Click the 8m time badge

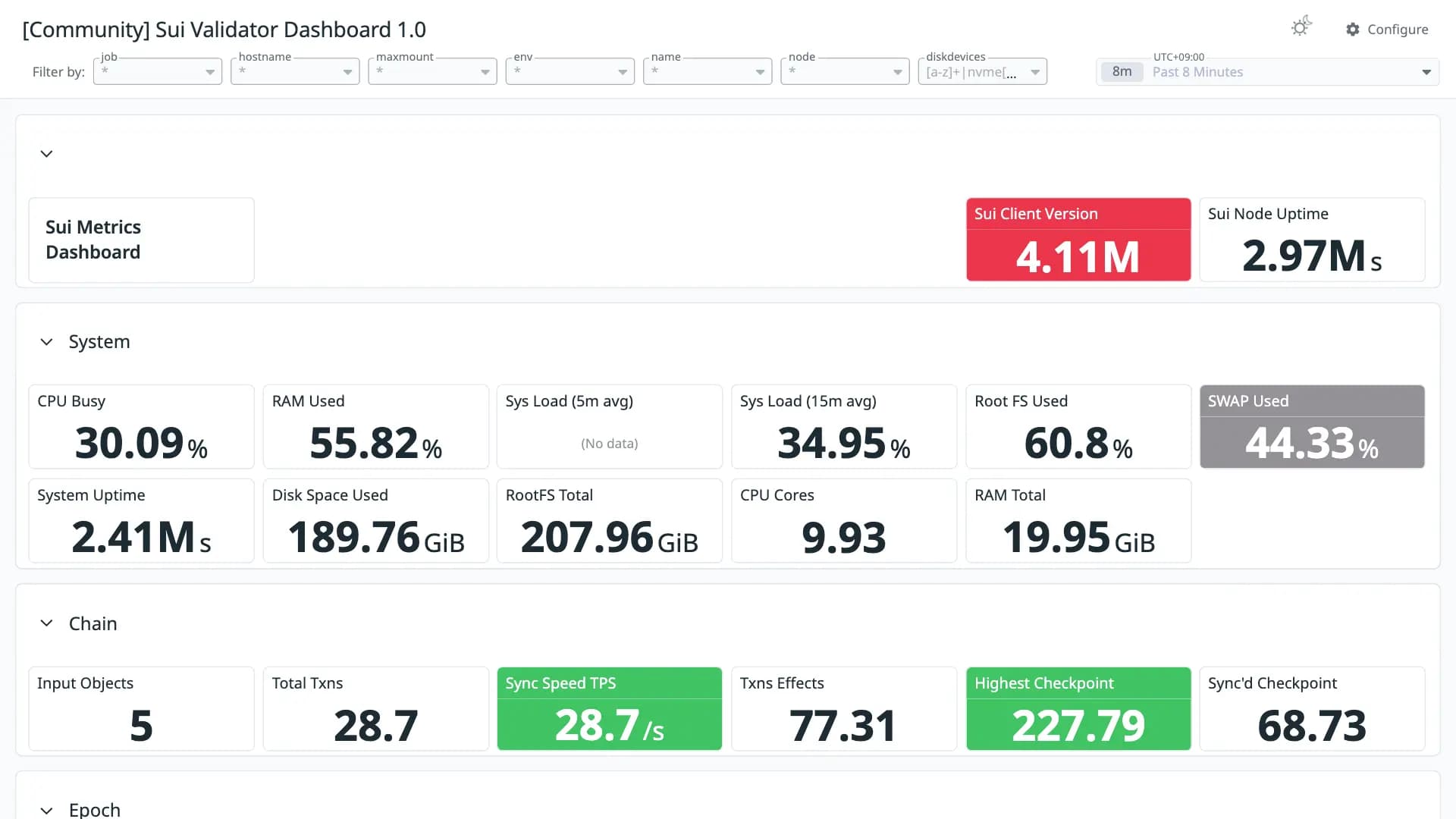(1122, 72)
